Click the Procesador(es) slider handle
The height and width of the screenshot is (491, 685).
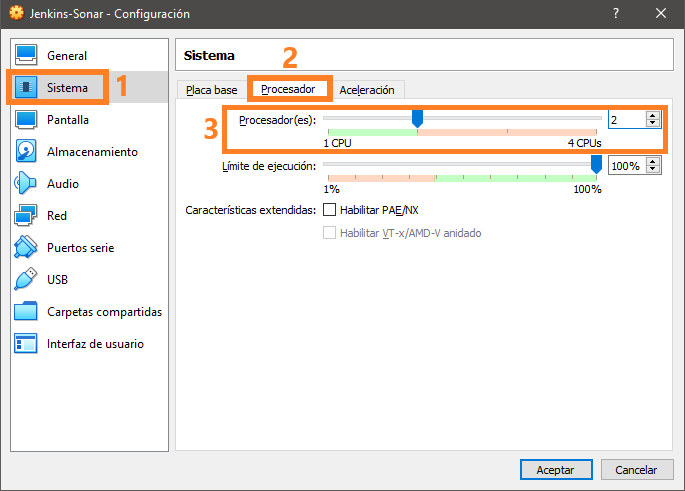tap(417, 119)
